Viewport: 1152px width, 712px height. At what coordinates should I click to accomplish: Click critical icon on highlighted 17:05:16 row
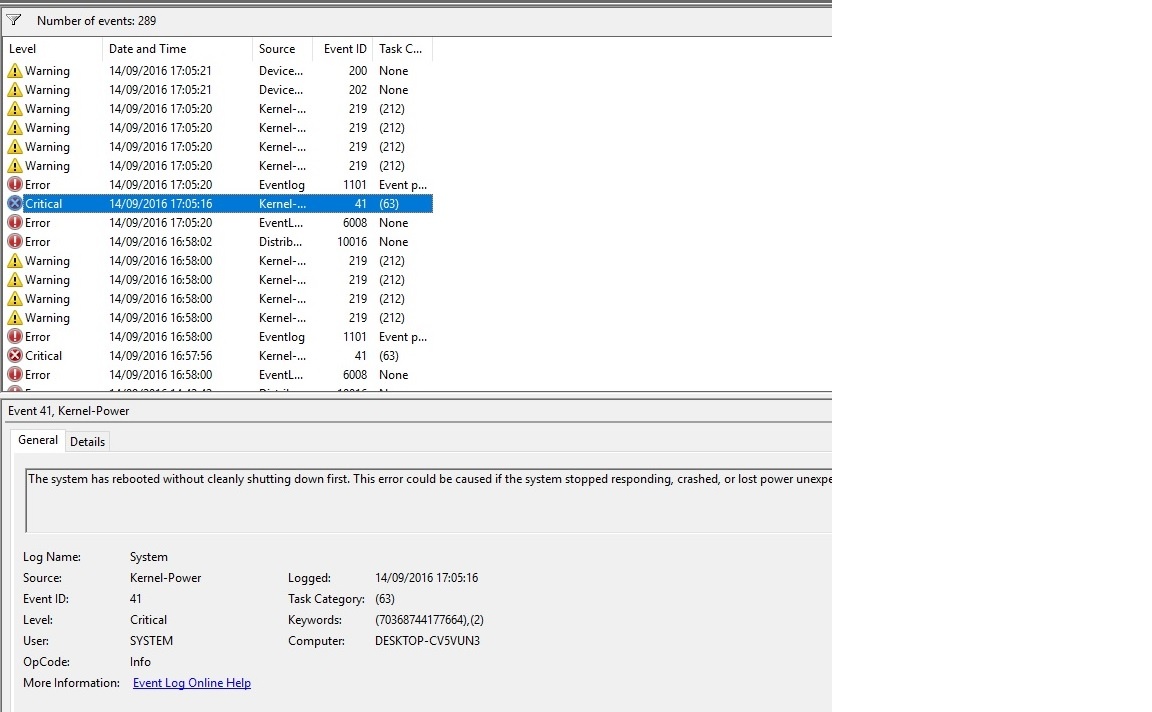point(15,204)
